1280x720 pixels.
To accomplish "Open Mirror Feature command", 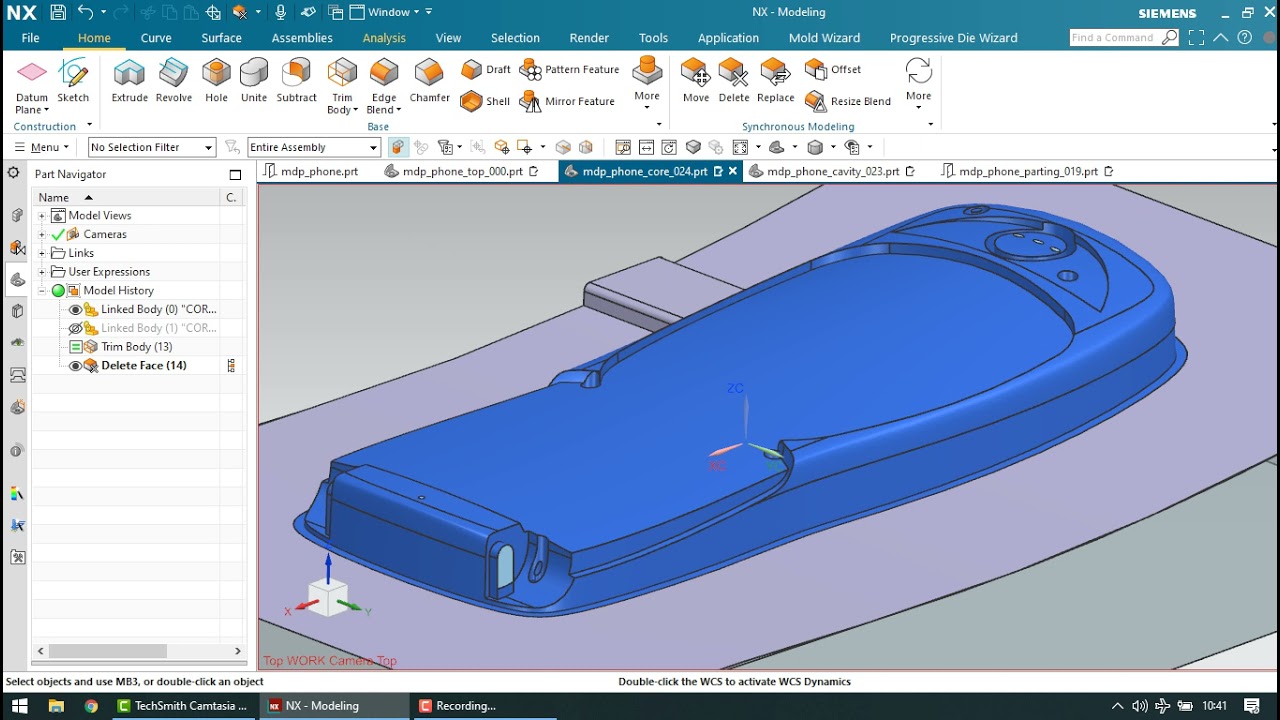I will pyautogui.click(x=567, y=101).
